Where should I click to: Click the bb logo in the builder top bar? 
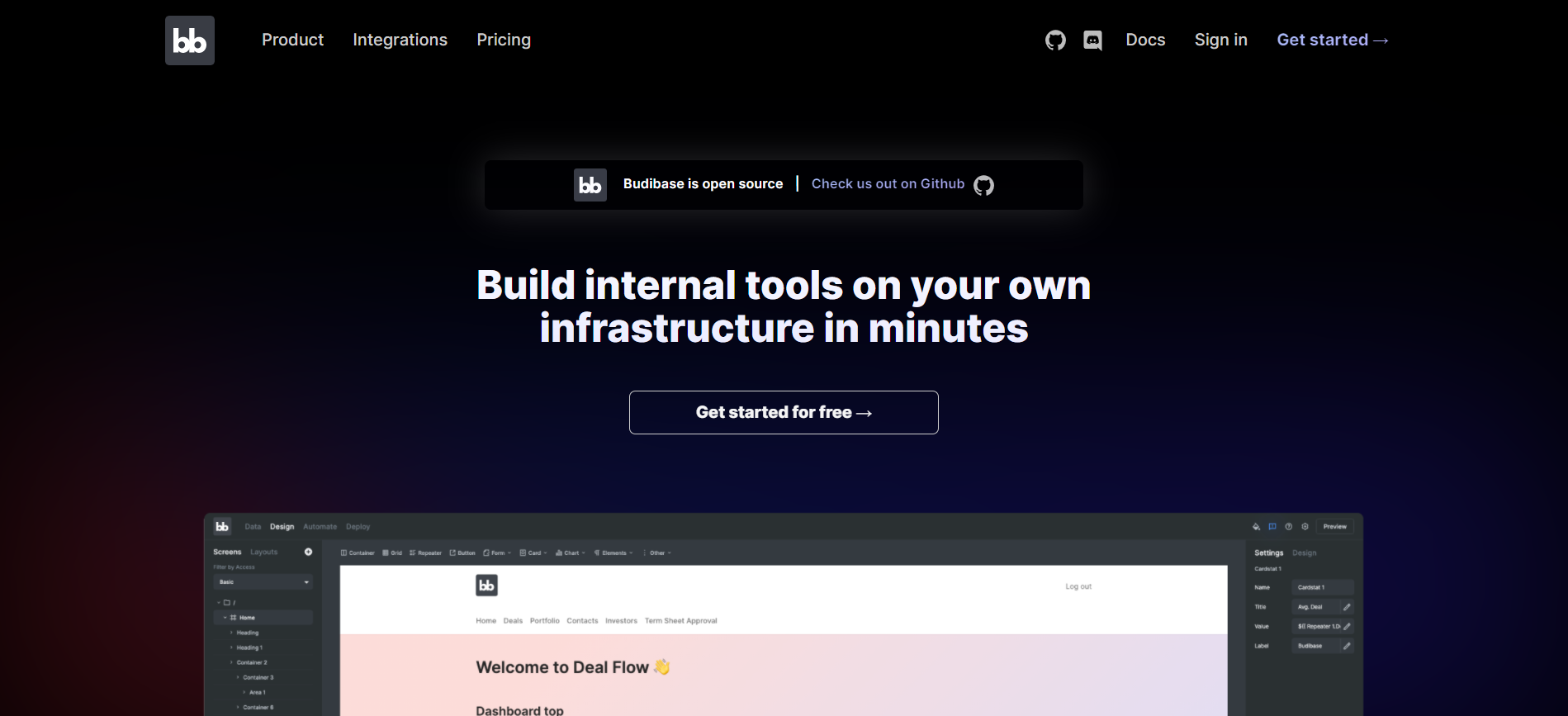[x=222, y=526]
